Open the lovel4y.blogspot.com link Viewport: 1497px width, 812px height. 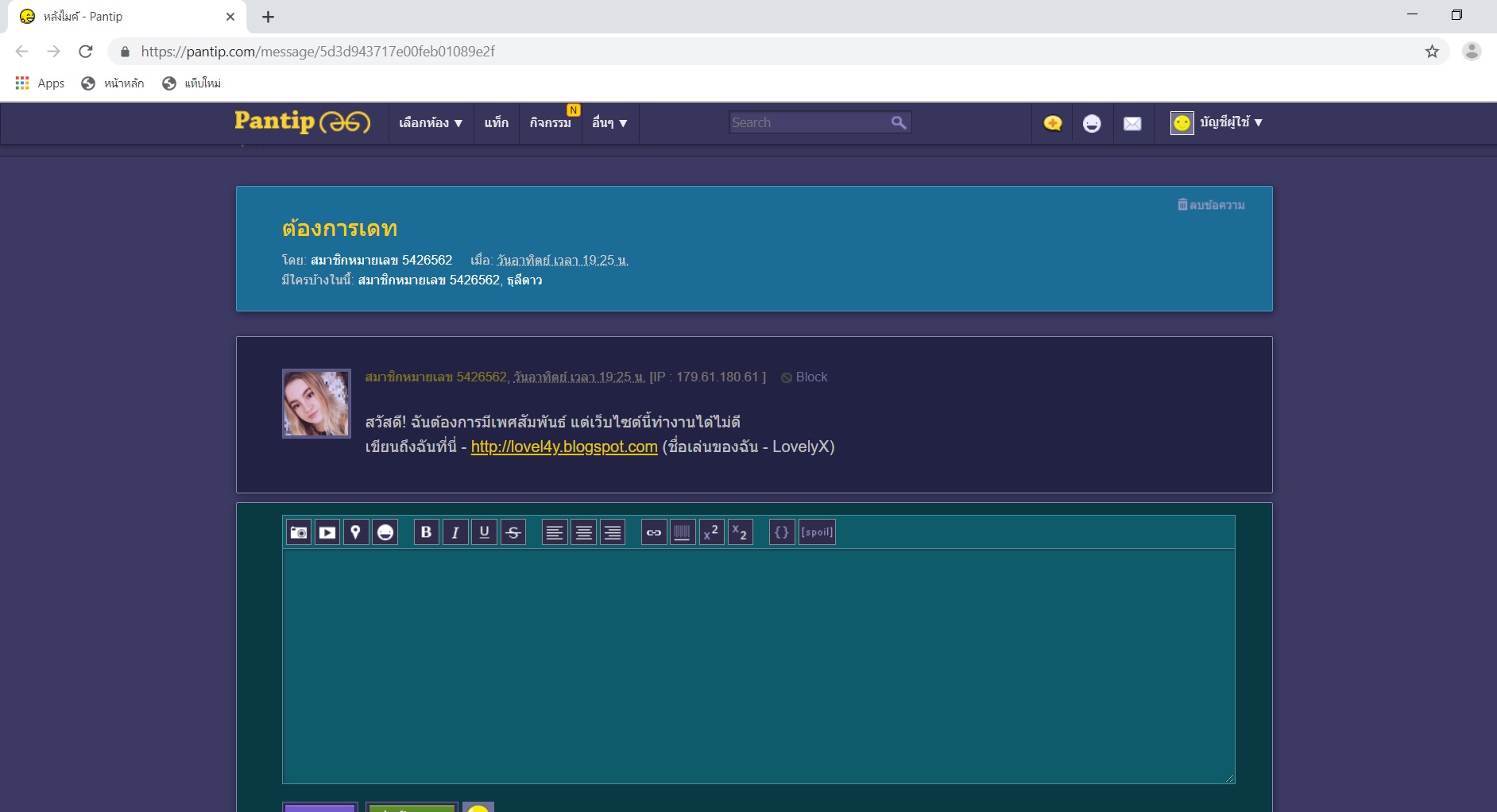564,447
